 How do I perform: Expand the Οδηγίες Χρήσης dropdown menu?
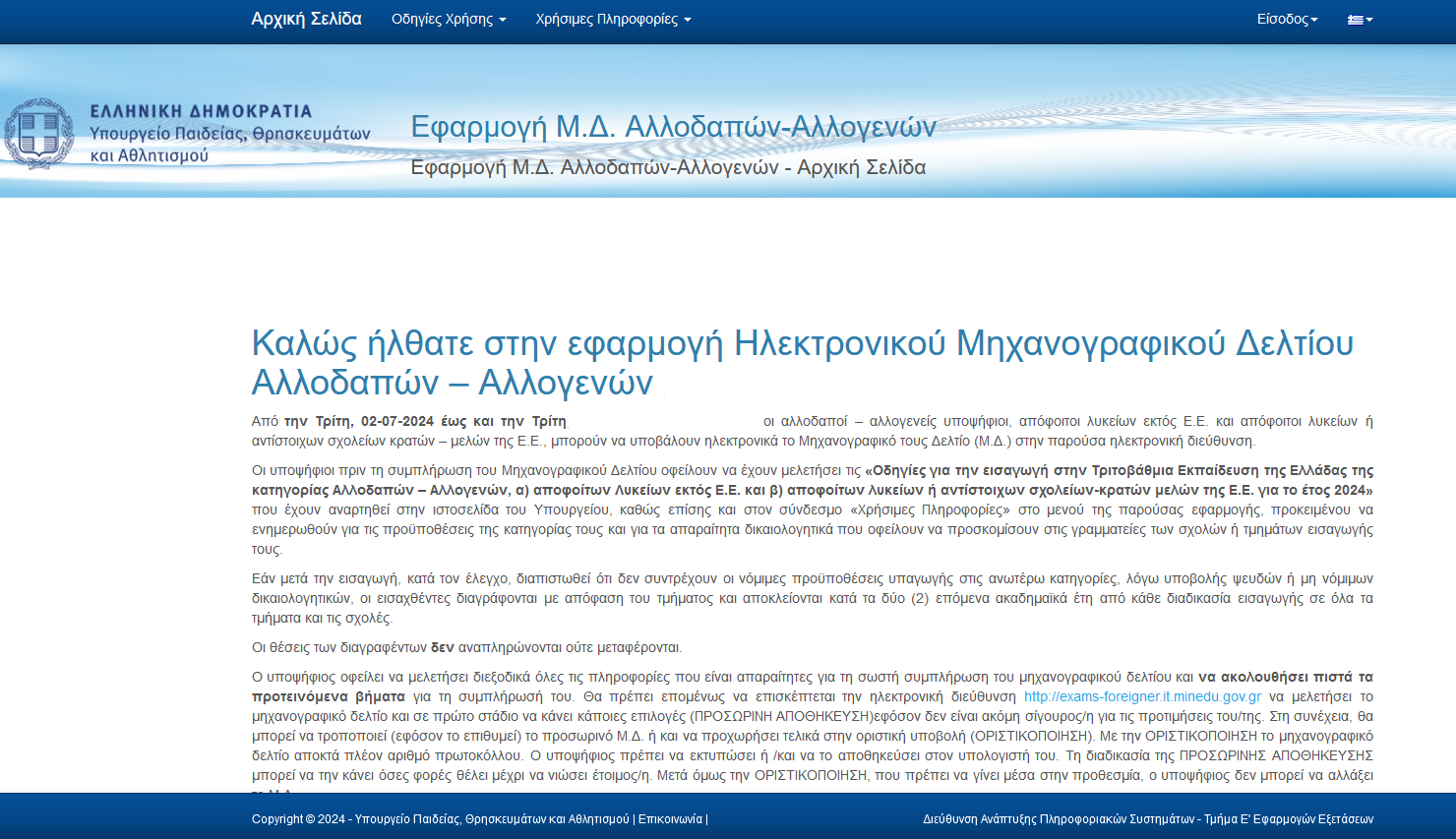[449, 19]
